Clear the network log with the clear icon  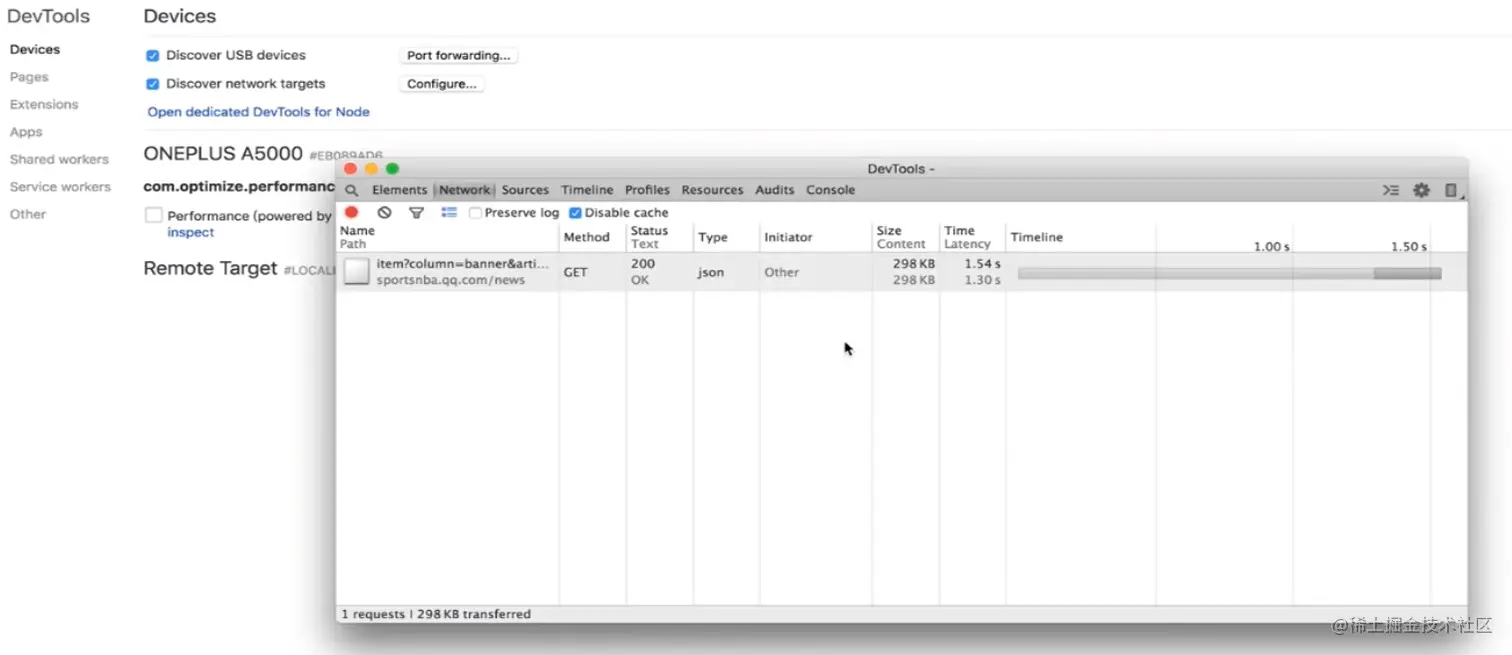(384, 212)
